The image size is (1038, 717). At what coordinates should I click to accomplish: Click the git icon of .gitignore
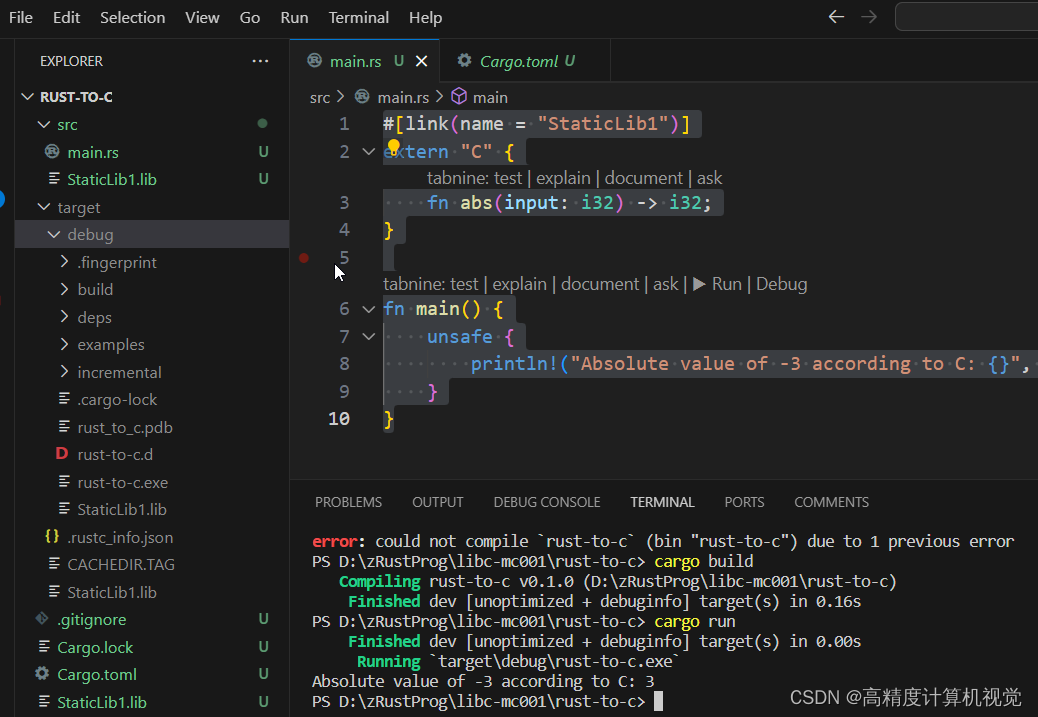point(42,619)
